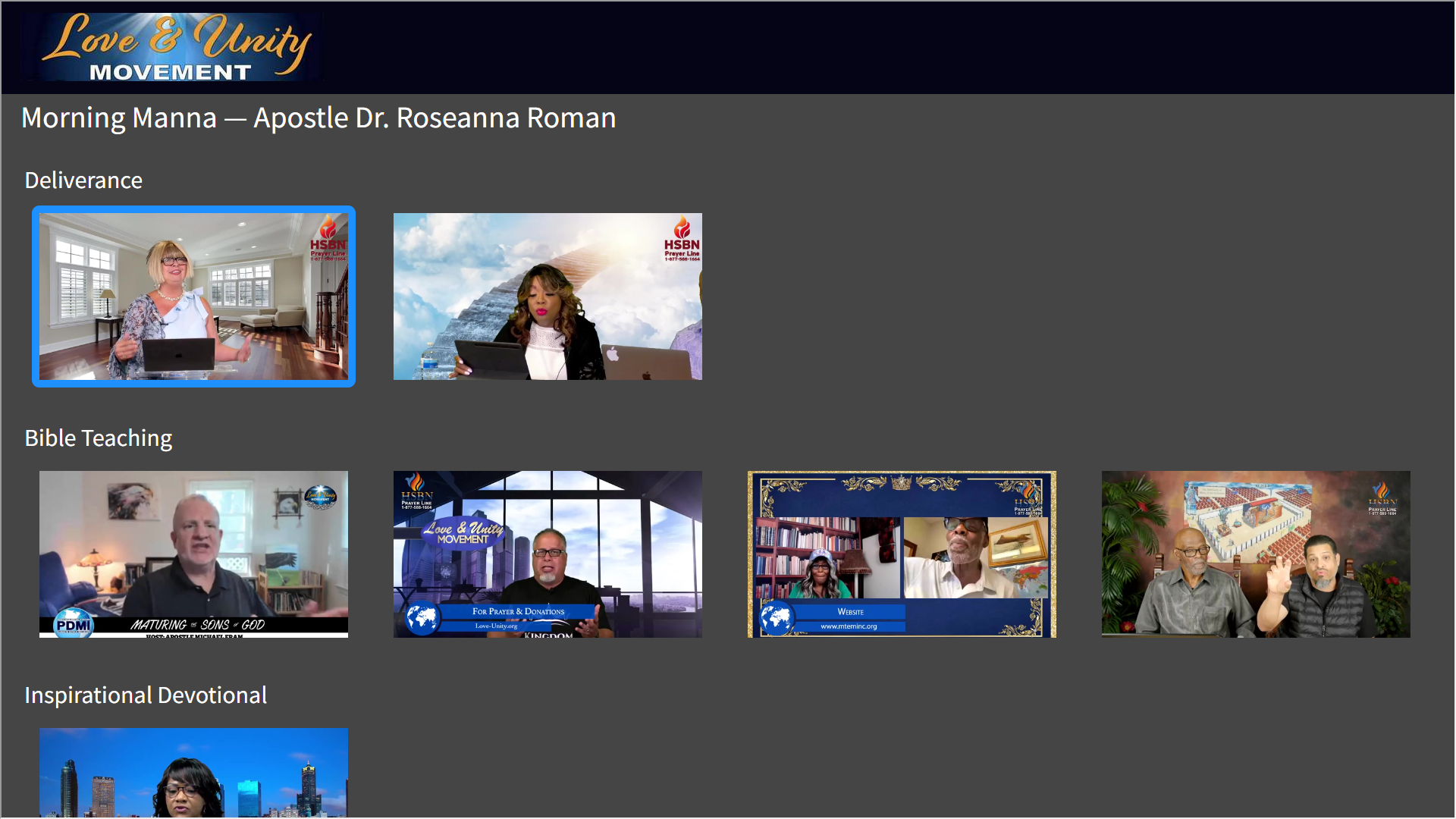Open the gold-framed split-screen Bible Teaching video
1456x819 pixels.
[x=901, y=554]
